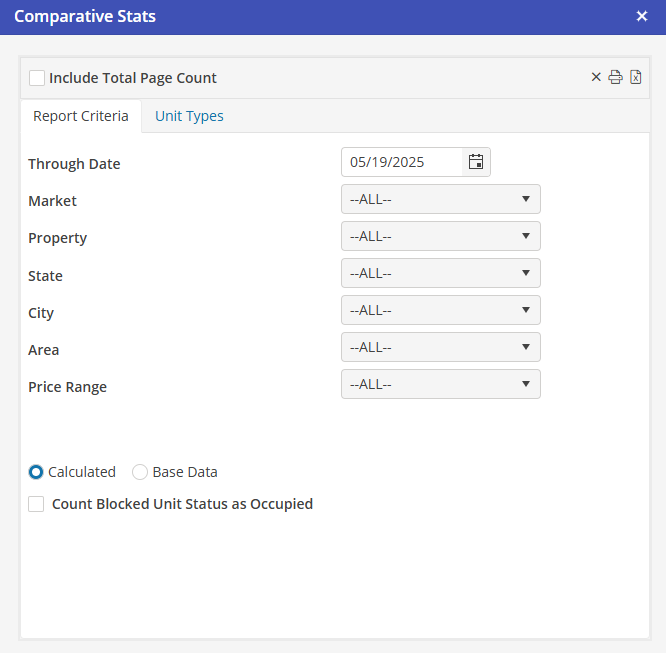The image size is (666, 653).
Task: Click into the Through Date field
Action: click(400, 162)
